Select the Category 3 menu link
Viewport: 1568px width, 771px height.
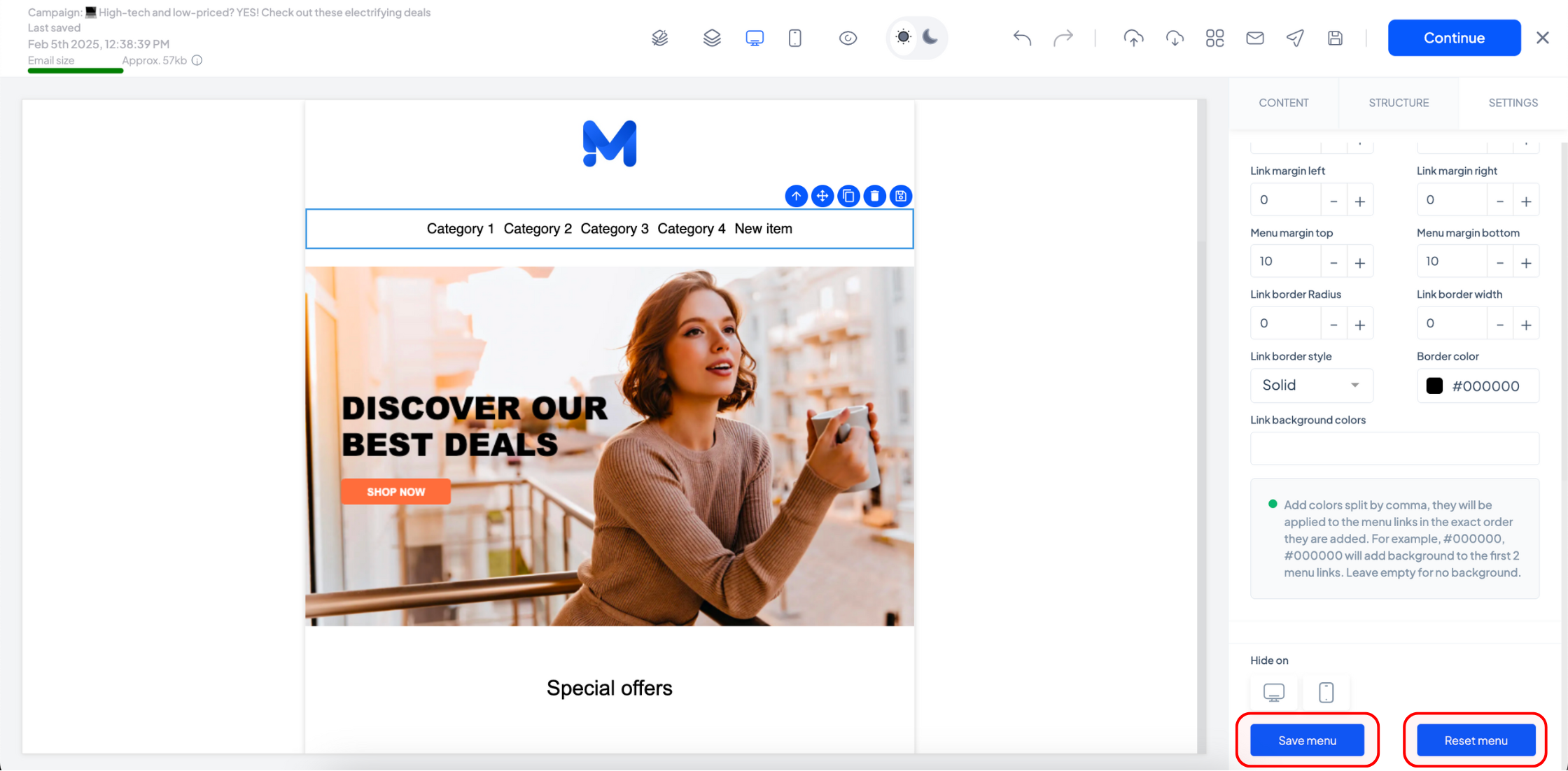[615, 229]
